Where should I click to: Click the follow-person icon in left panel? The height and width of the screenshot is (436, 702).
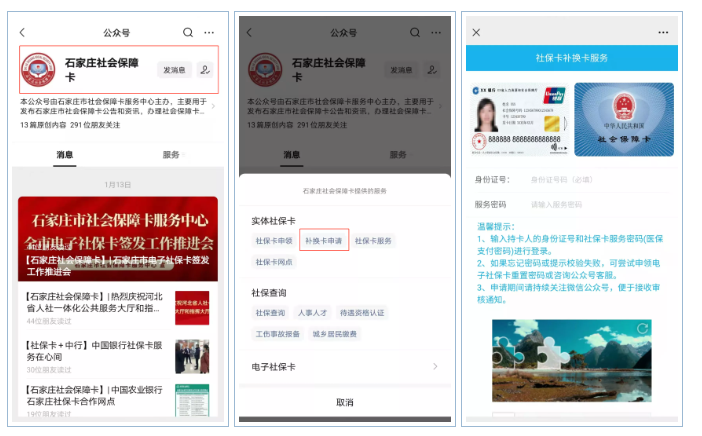pos(205,70)
